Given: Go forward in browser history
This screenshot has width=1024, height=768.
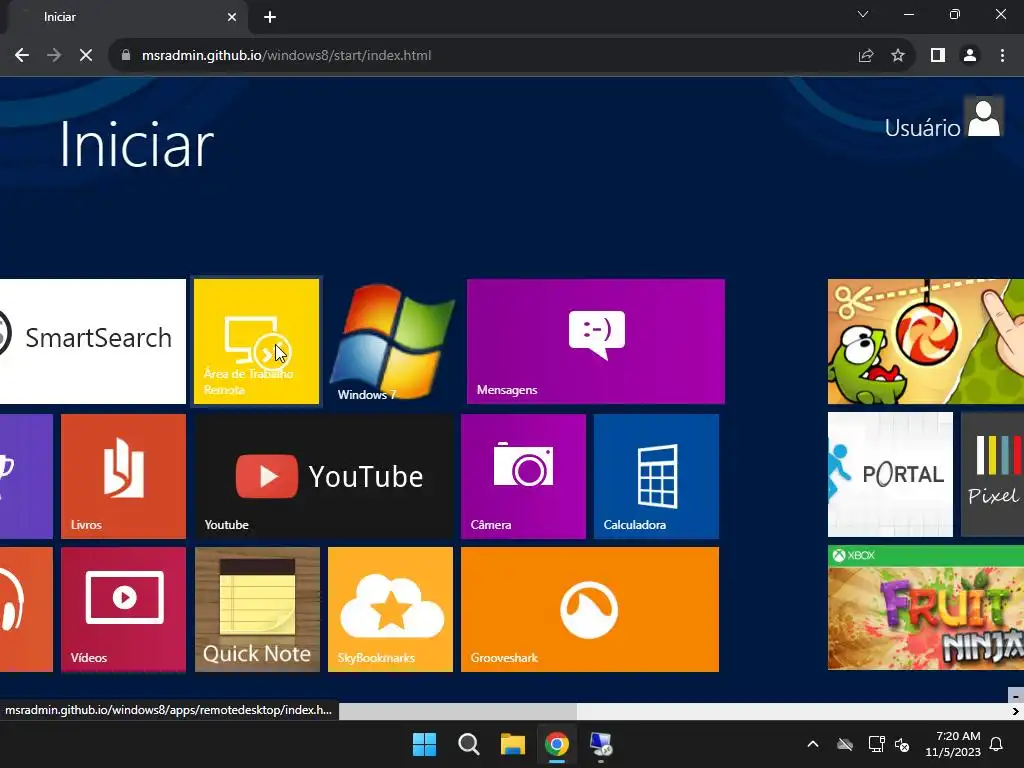Looking at the screenshot, I should tap(54, 56).
